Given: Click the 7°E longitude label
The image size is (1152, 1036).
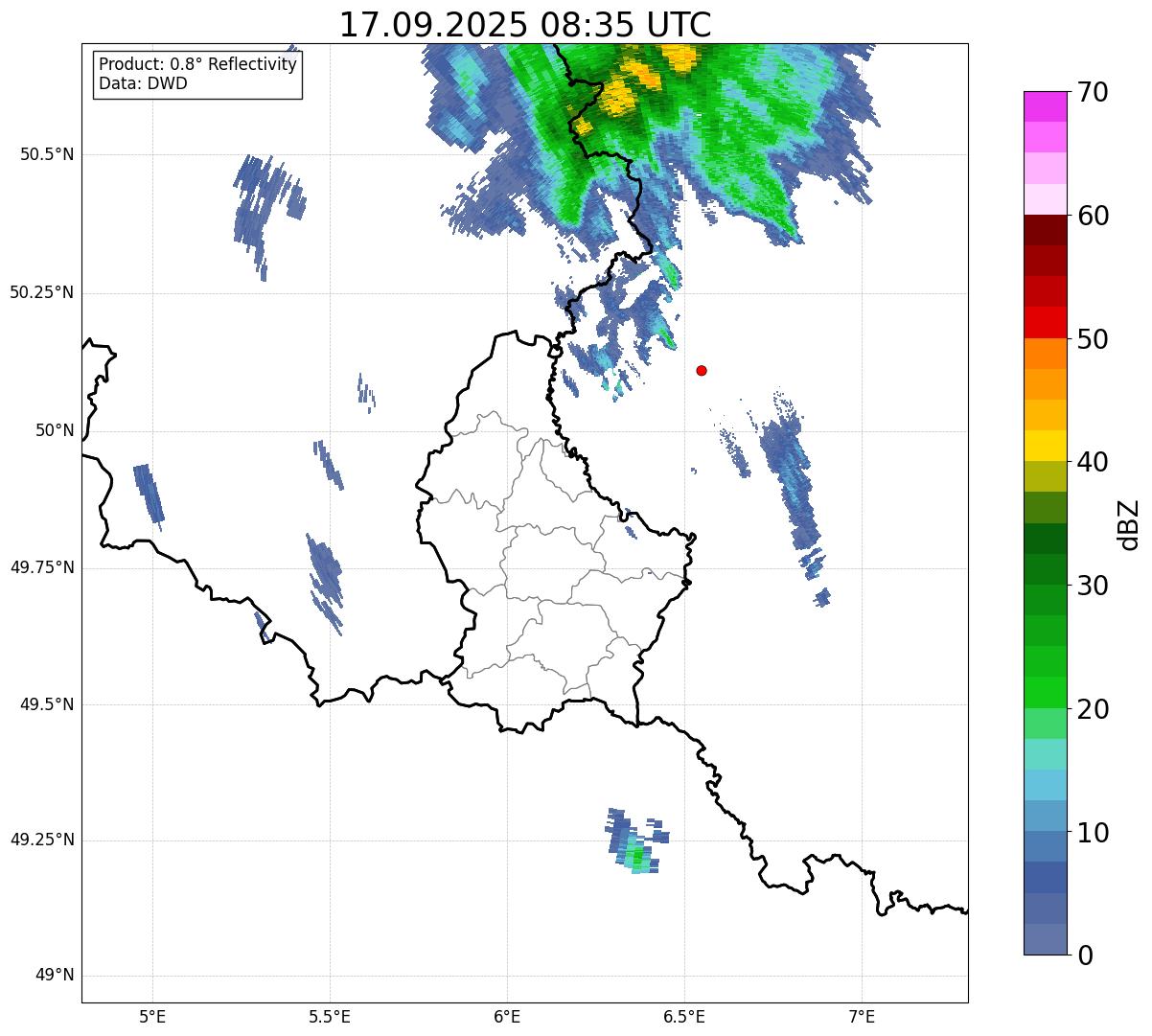Looking at the screenshot, I should [x=862, y=1016].
